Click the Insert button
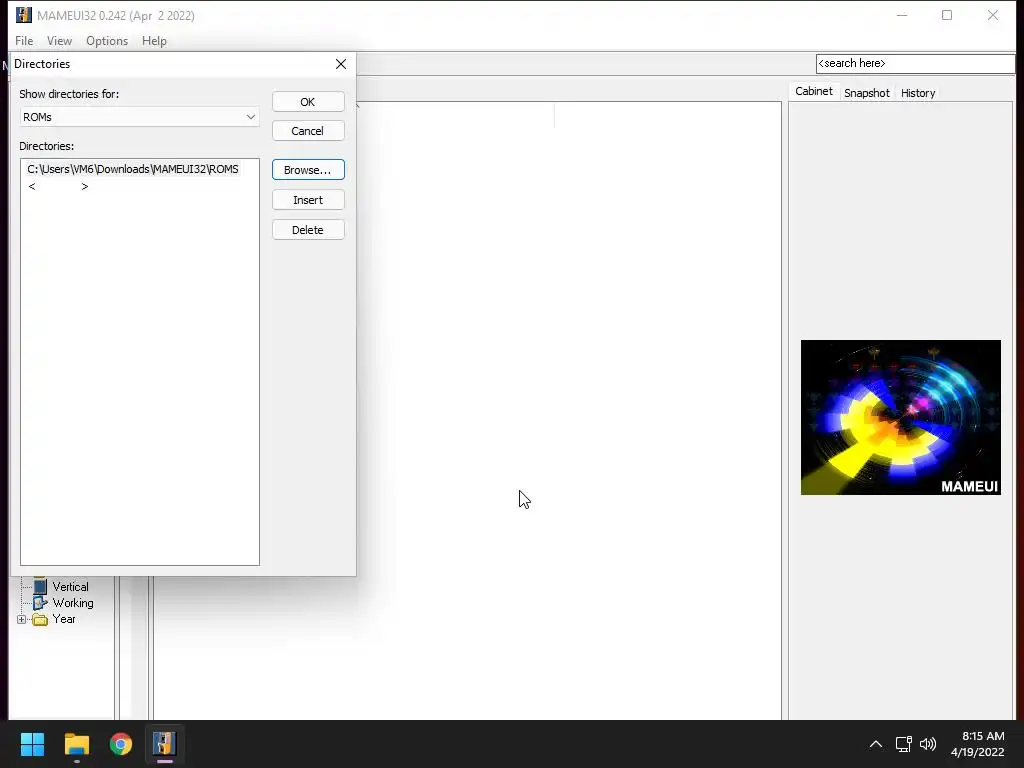This screenshot has width=1024, height=768. [x=308, y=200]
